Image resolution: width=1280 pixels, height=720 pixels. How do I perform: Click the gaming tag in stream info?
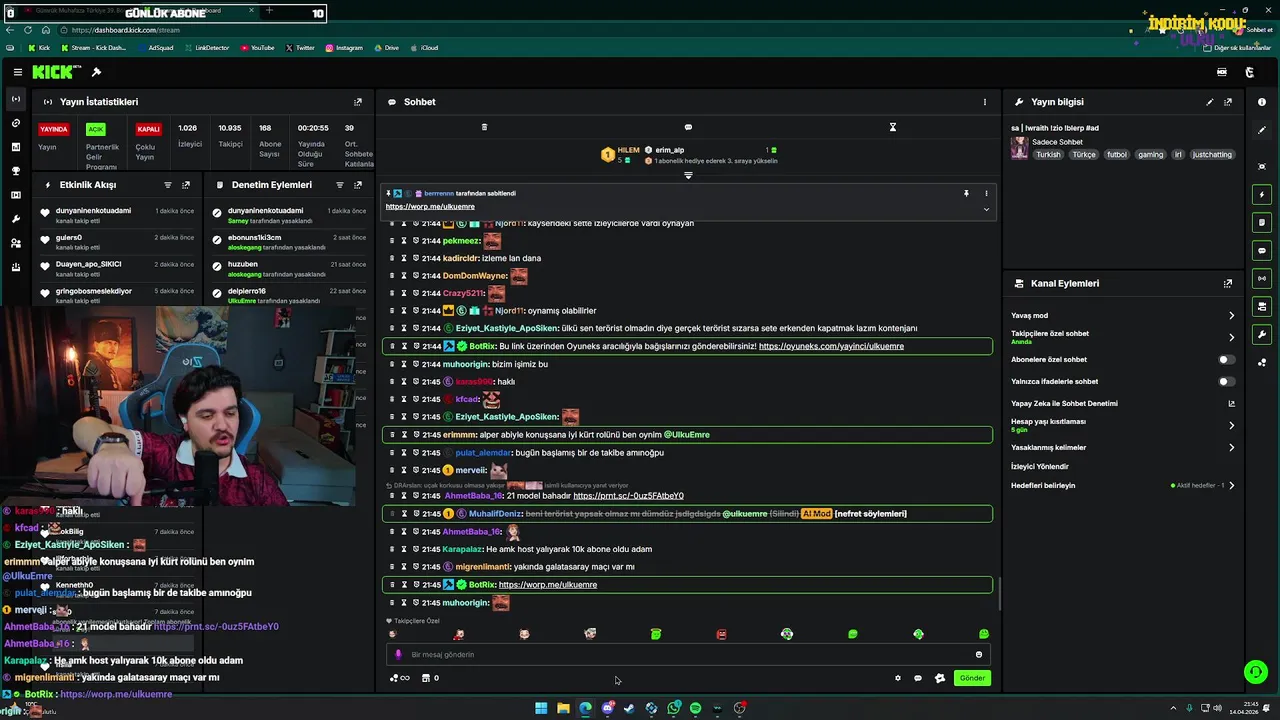[1150, 155]
